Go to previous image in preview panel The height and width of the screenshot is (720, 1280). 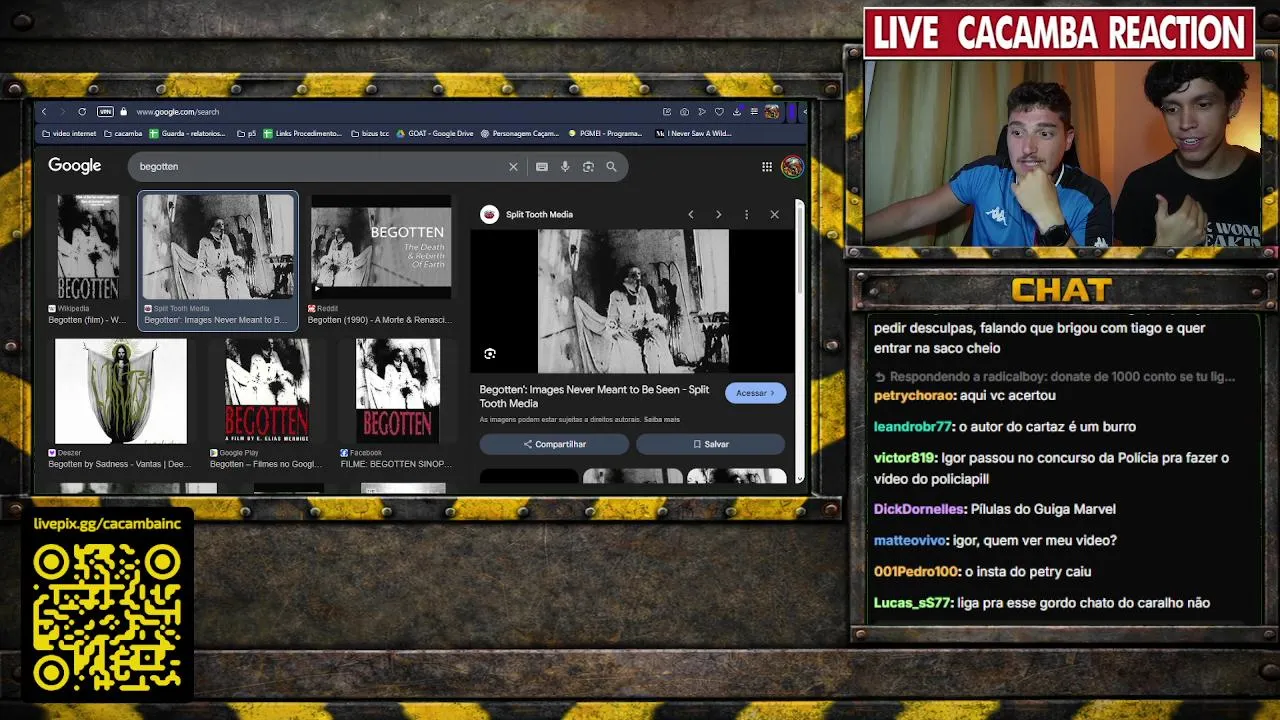point(690,214)
